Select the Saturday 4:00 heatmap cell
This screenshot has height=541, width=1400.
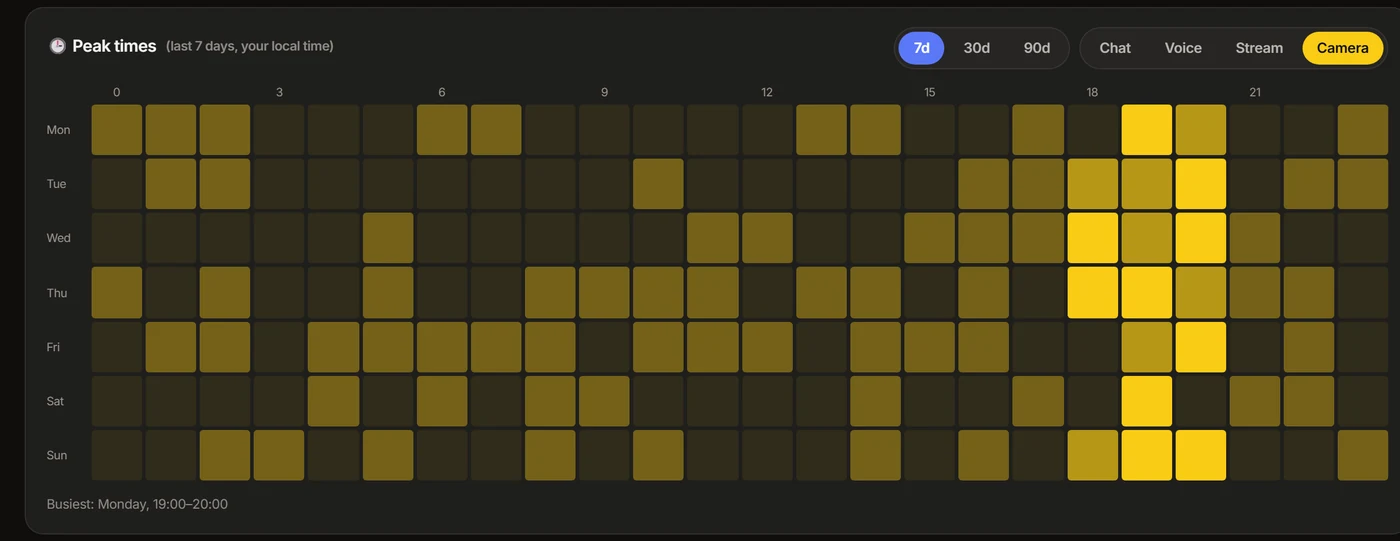click(x=334, y=401)
